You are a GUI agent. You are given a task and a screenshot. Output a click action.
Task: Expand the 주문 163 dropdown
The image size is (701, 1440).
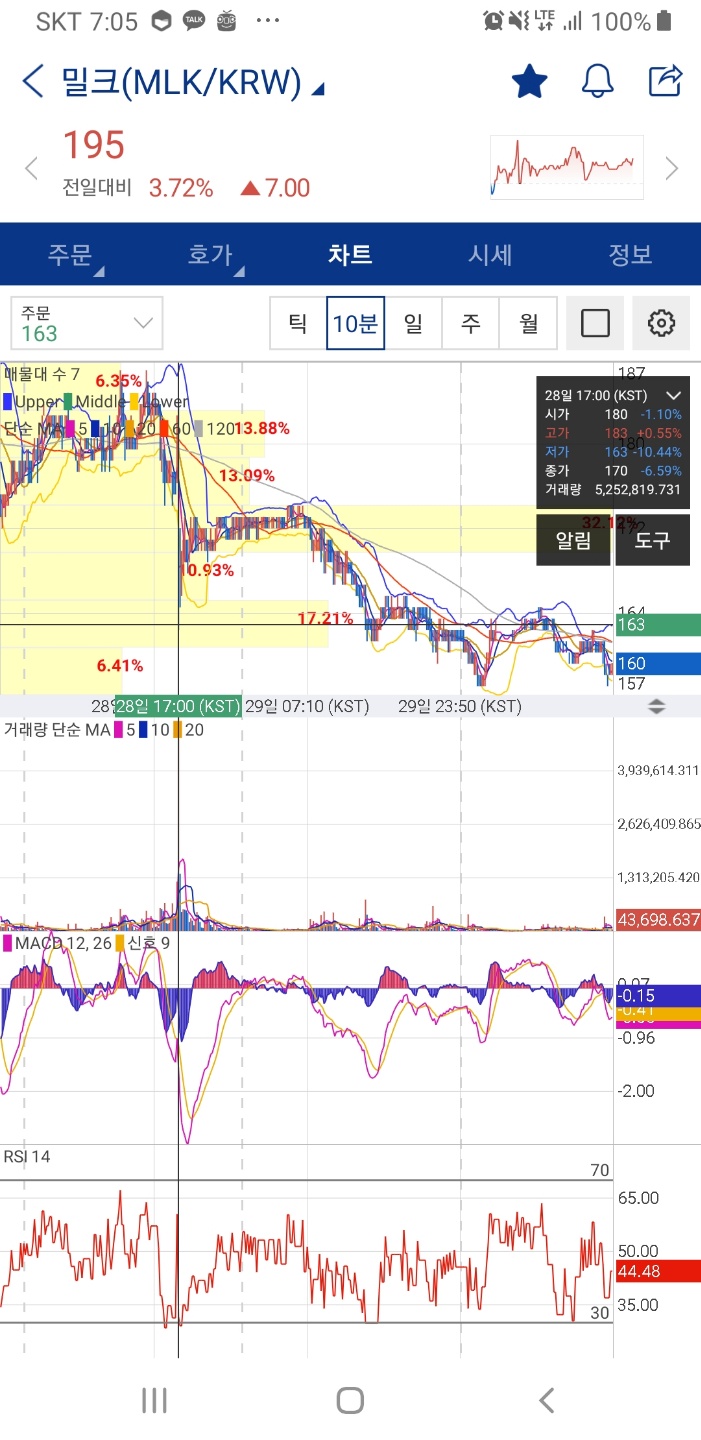pos(86,323)
